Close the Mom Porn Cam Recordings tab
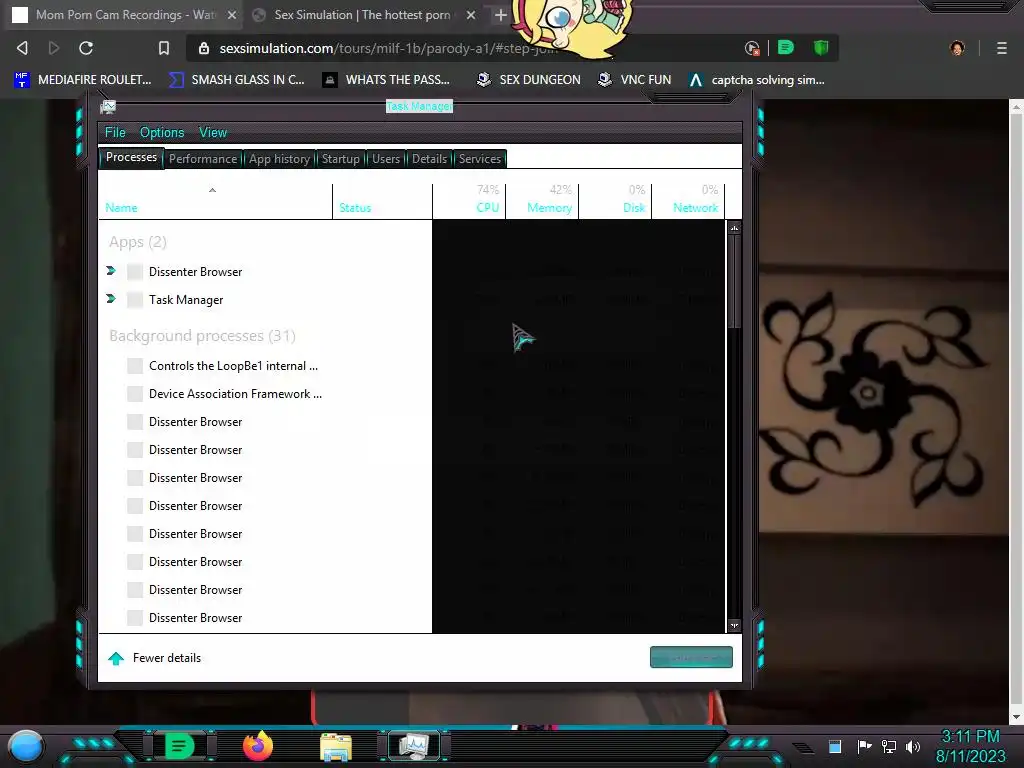 [232, 15]
